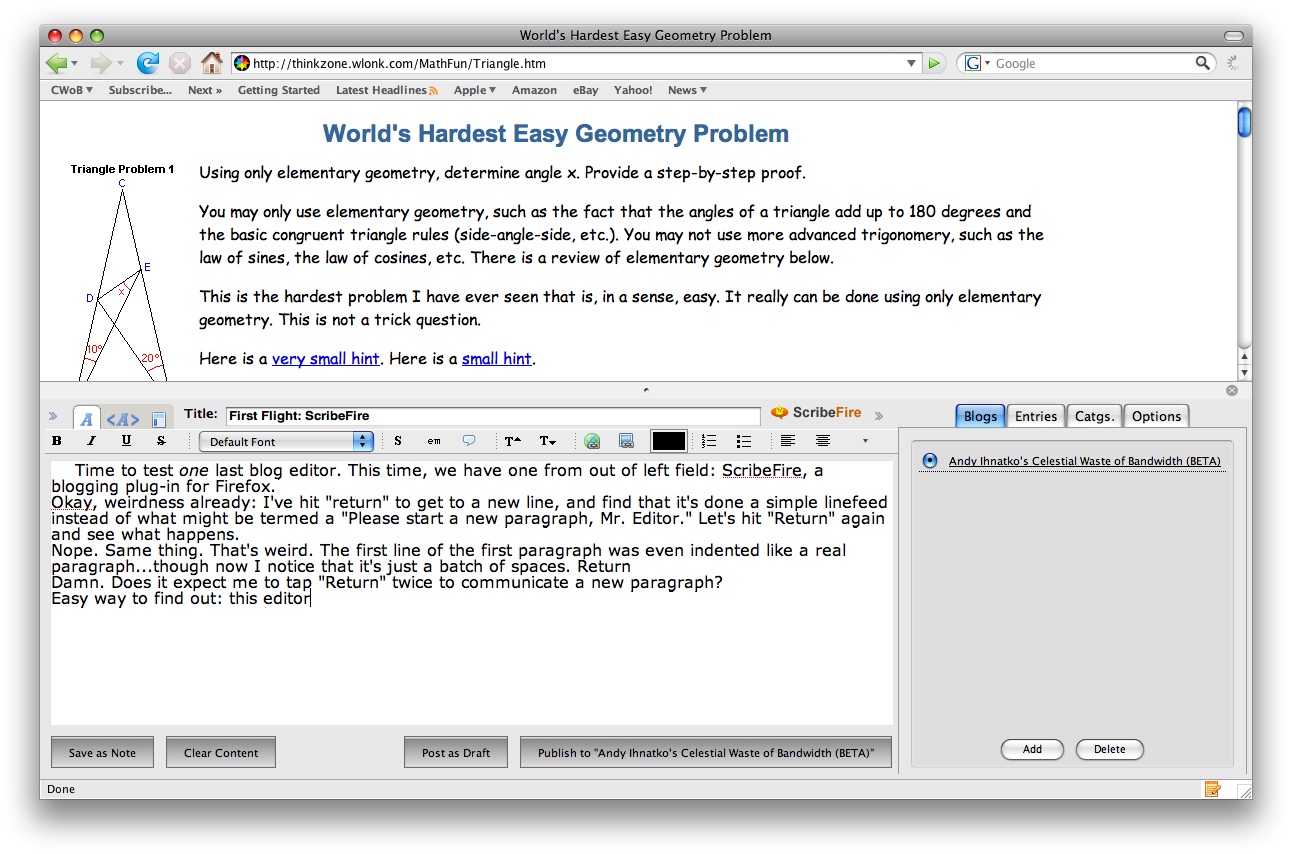Image resolution: width=1292 pixels, height=854 pixels.
Task: Go back with the green back arrow
Action: pyautogui.click(x=56, y=63)
